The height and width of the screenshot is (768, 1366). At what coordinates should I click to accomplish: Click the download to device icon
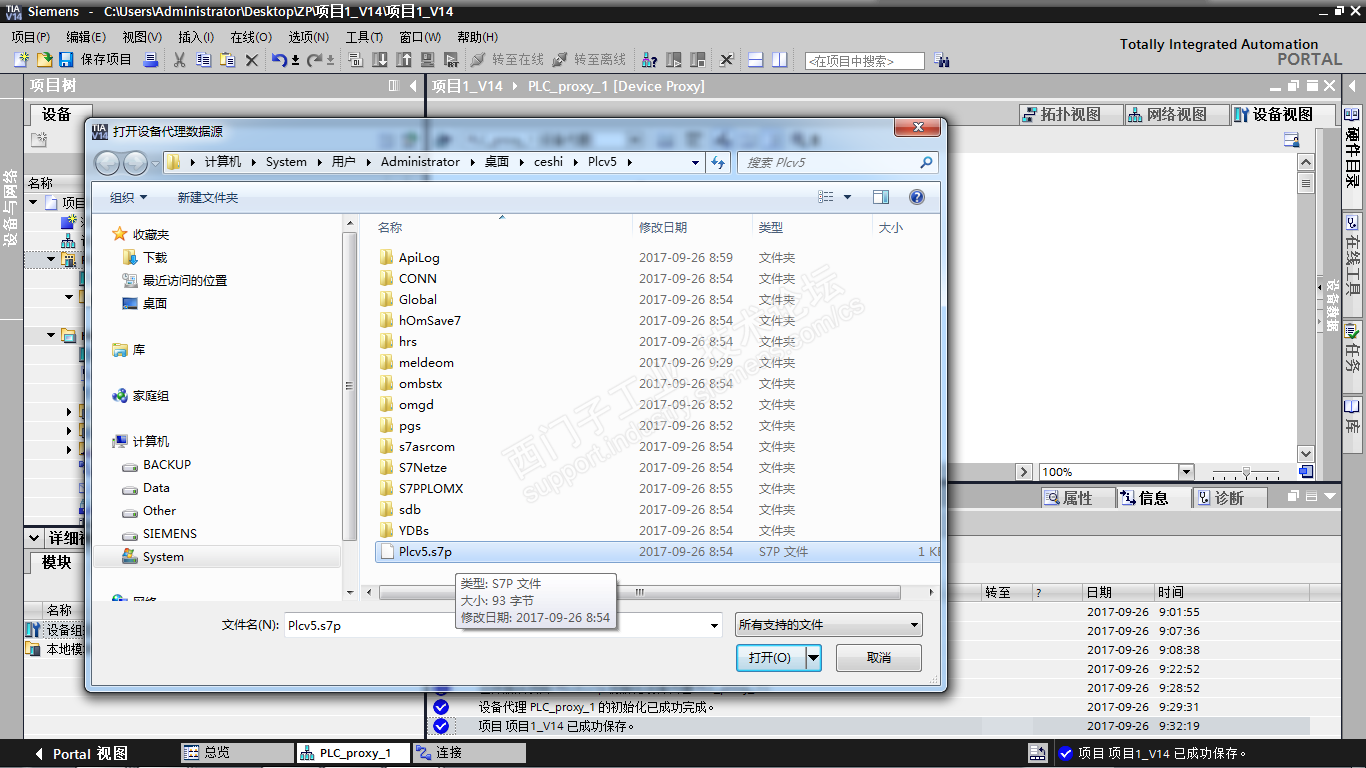[380, 60]
